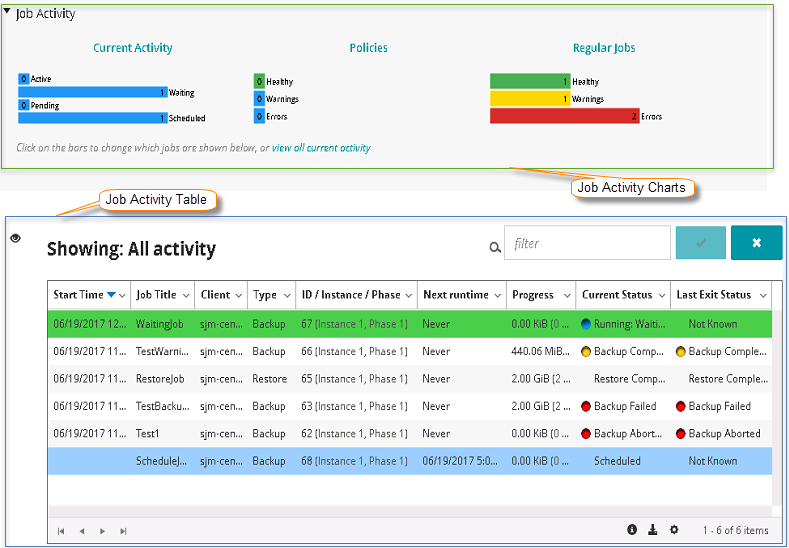
Task: Click red Backup Aborted icon in Last Exit Status
Action: pyautogui.click(x=680, y=434)
